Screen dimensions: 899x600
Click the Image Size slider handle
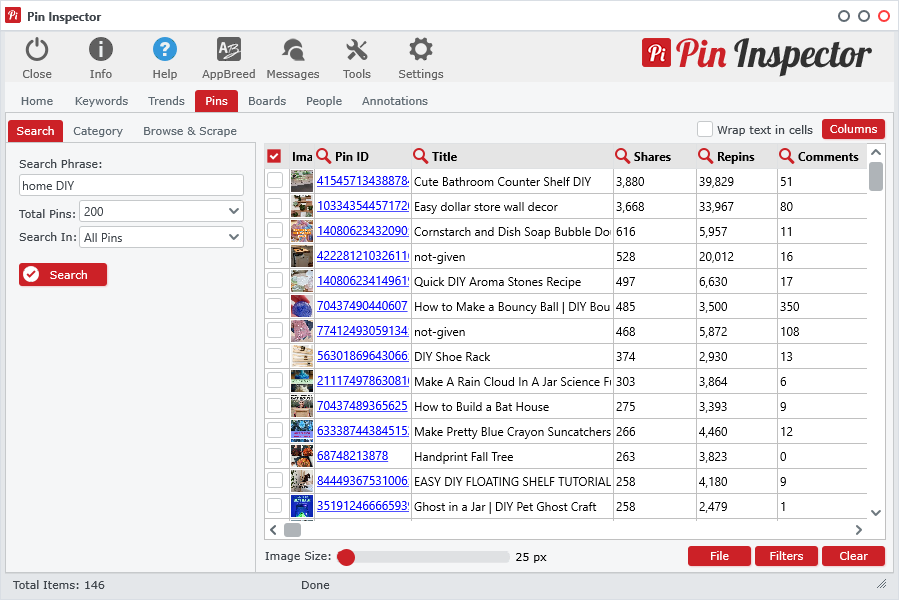coord(346,557)
